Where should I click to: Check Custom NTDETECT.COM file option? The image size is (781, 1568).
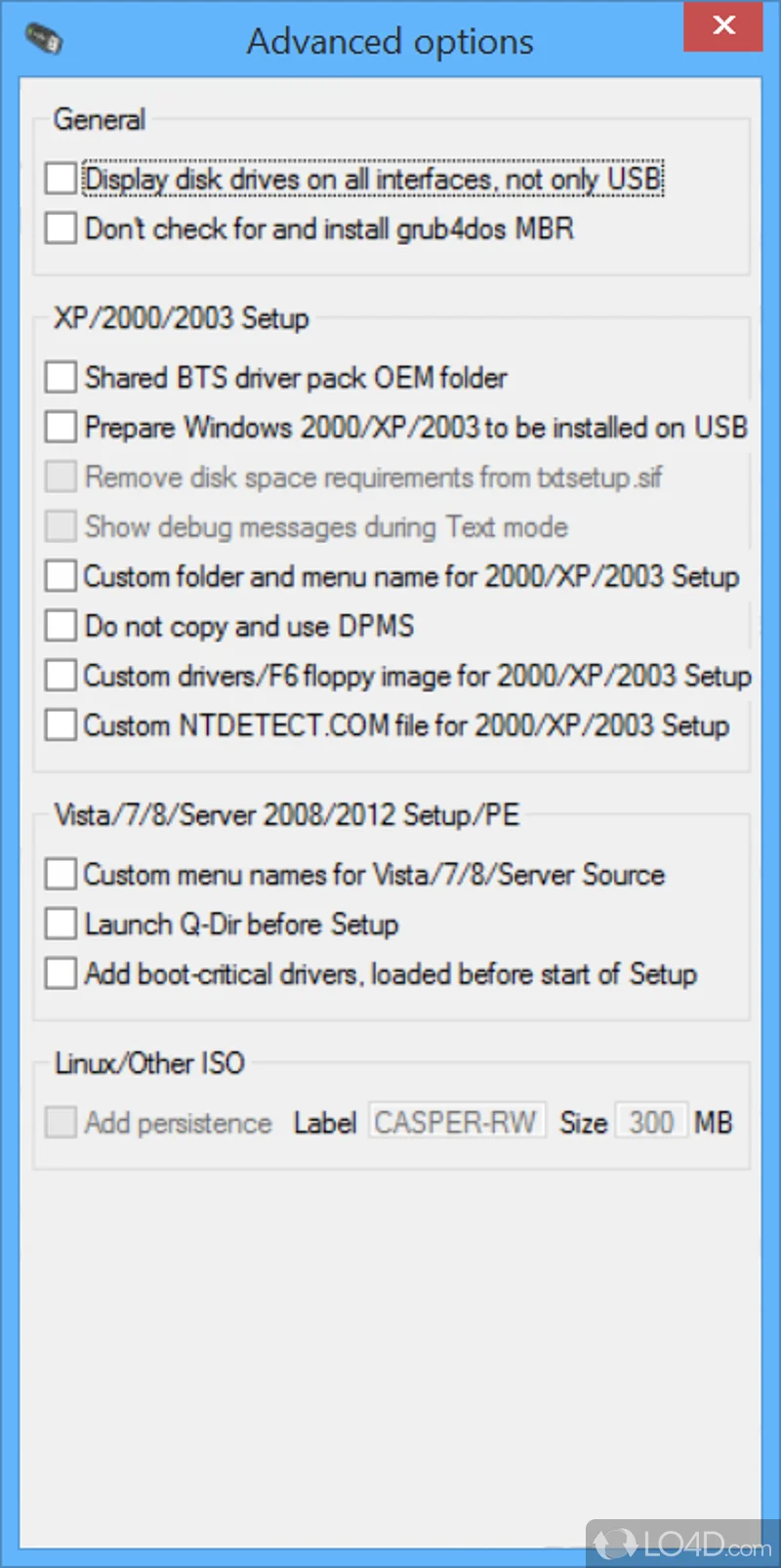coord(61,725)
